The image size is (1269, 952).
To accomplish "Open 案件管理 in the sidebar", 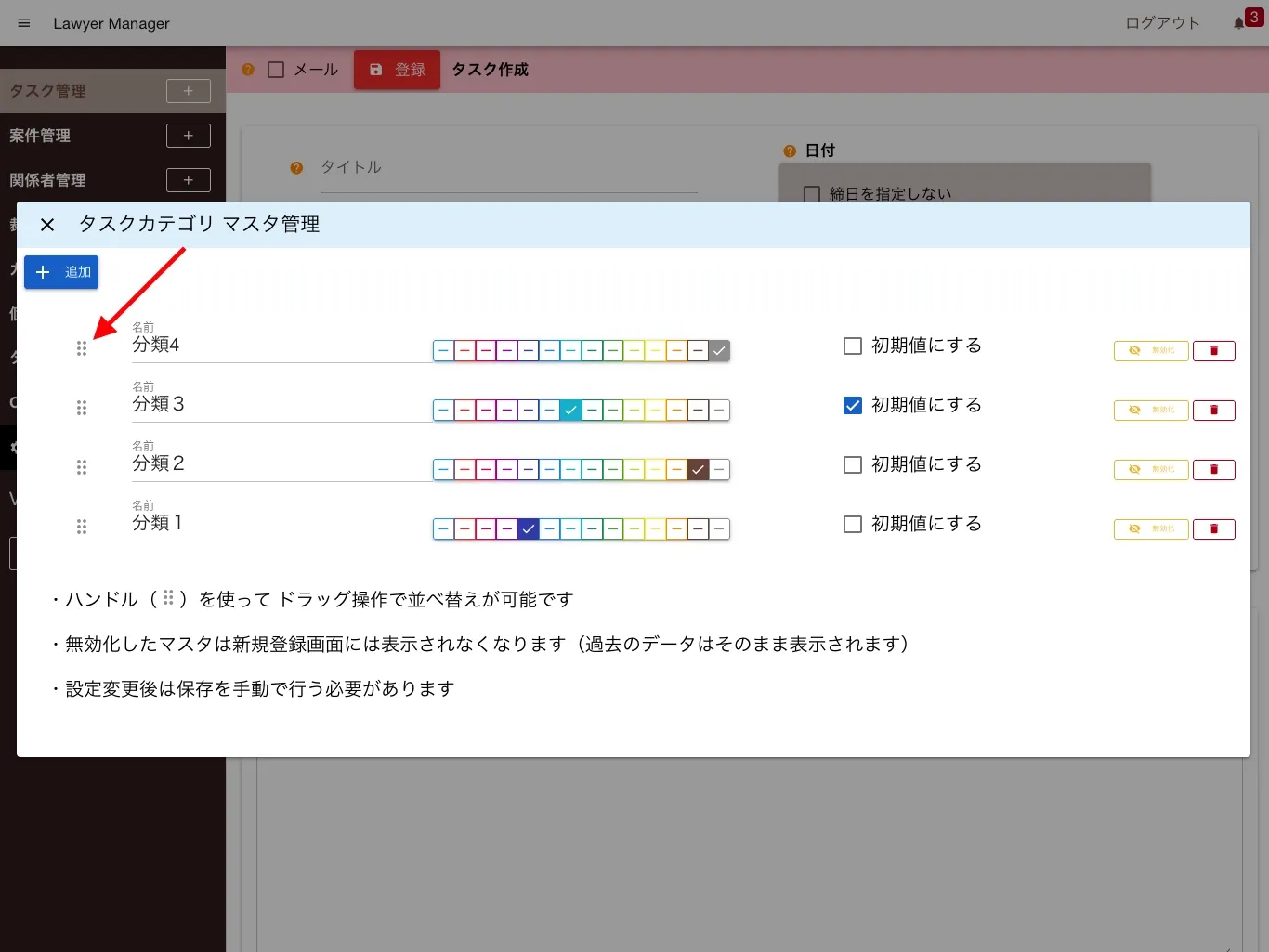I will (40, 136).
